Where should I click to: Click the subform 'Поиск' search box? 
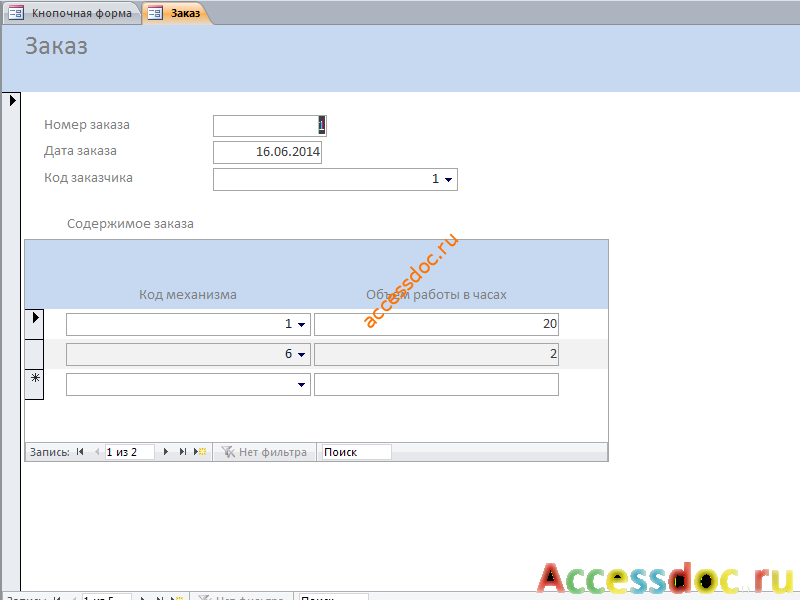click(356, 452)
